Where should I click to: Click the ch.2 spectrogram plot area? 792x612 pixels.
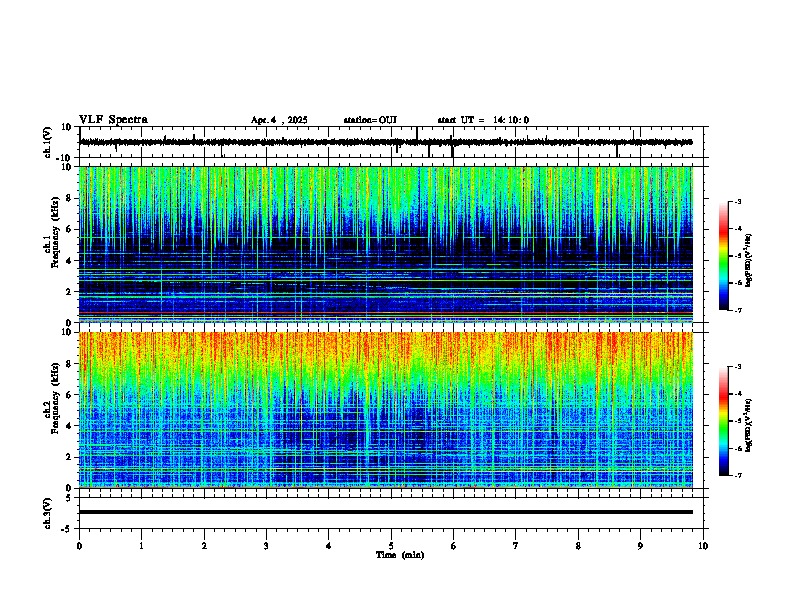(x=386, y=410)
